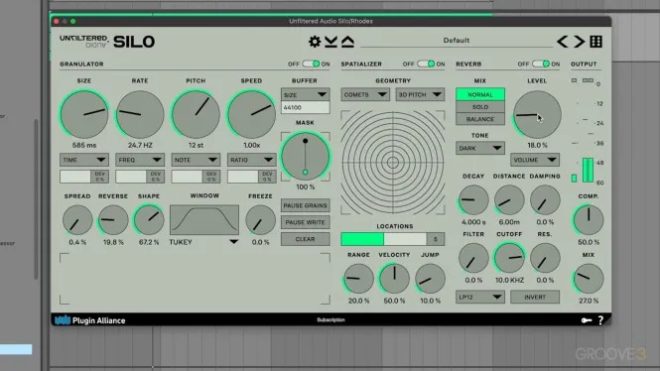Viewport: 660px width, 371px height.
Task: Click the reverb Level knob
Action: [x=537, y=115]
